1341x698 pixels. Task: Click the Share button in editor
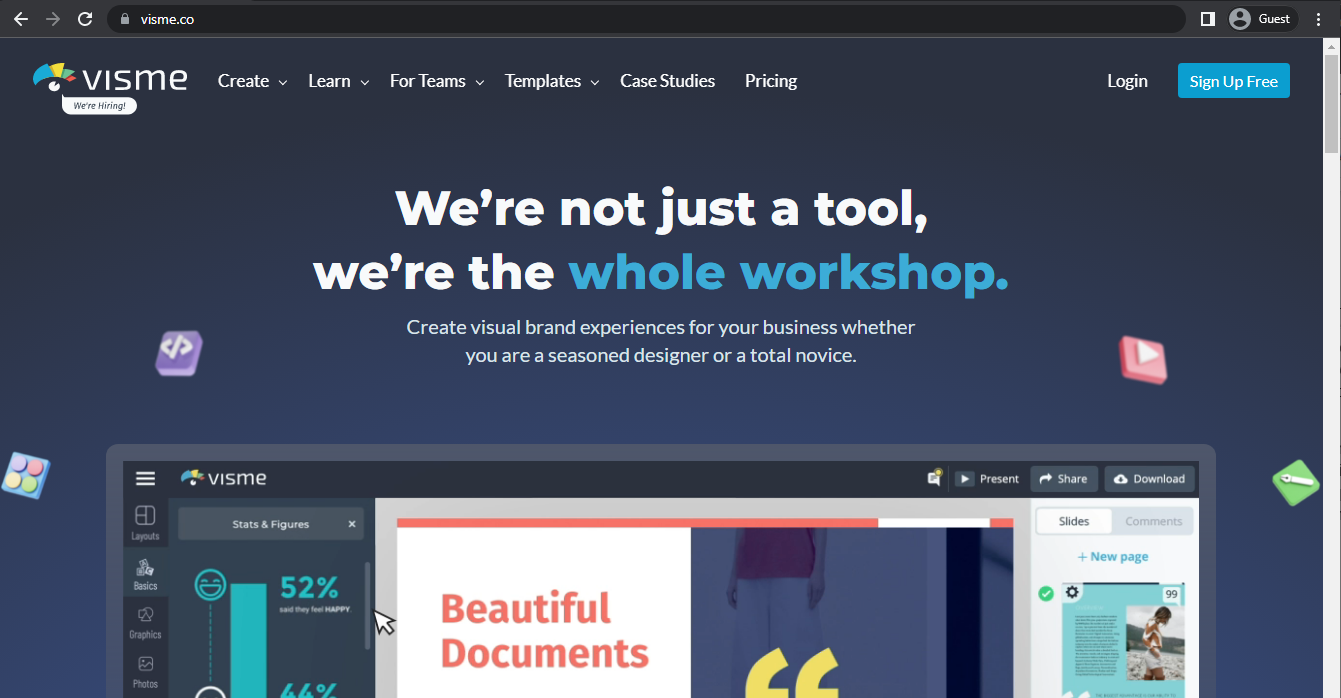[1064, 479]
